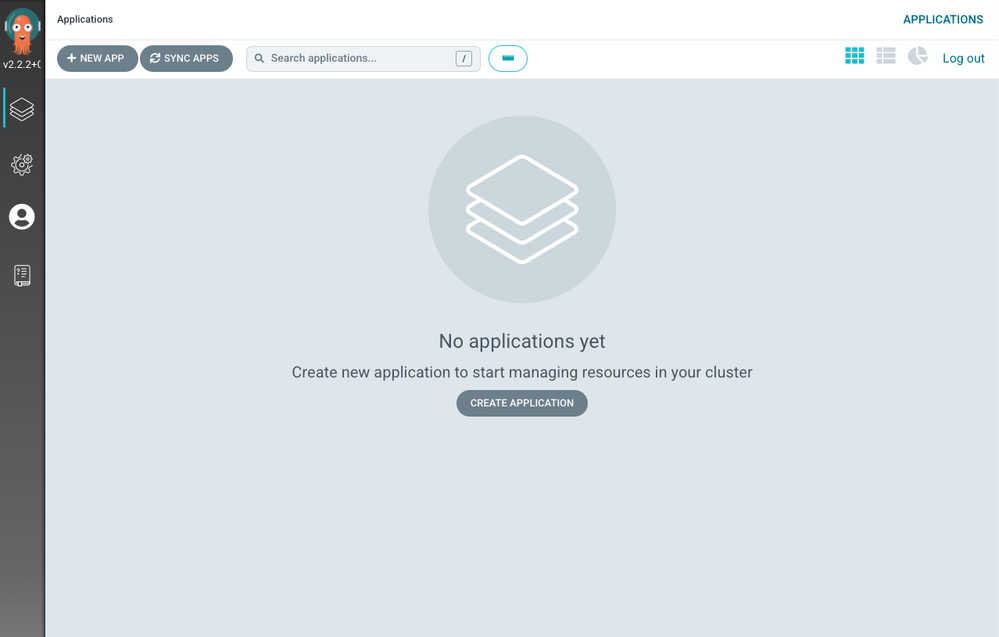The width and height of the screenshot is (999, 637).
Task: Open Documentation book icon in sidebar
Action: click(22, 275)
